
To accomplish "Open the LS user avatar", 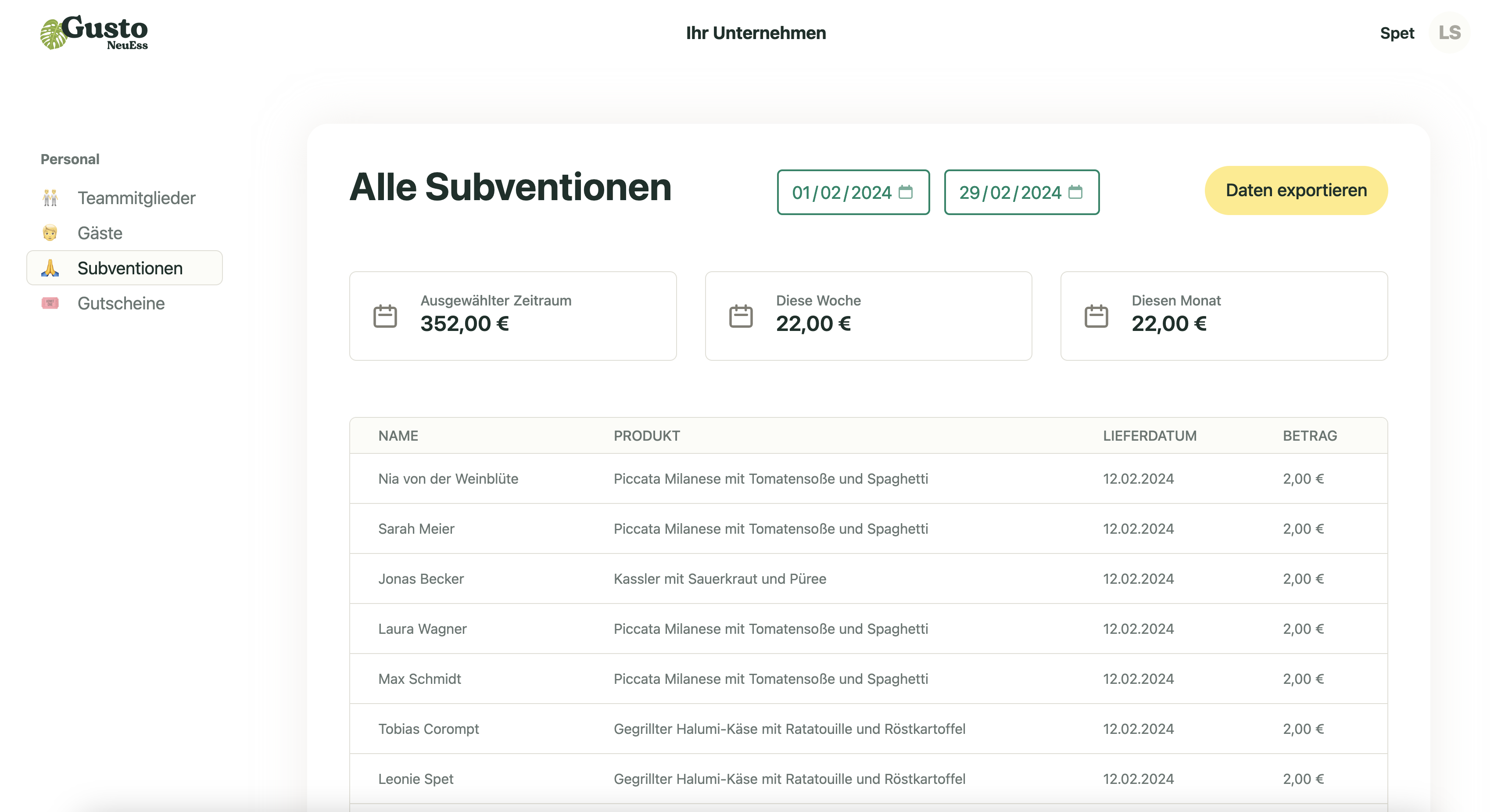I will click(x=1449, y=33).
